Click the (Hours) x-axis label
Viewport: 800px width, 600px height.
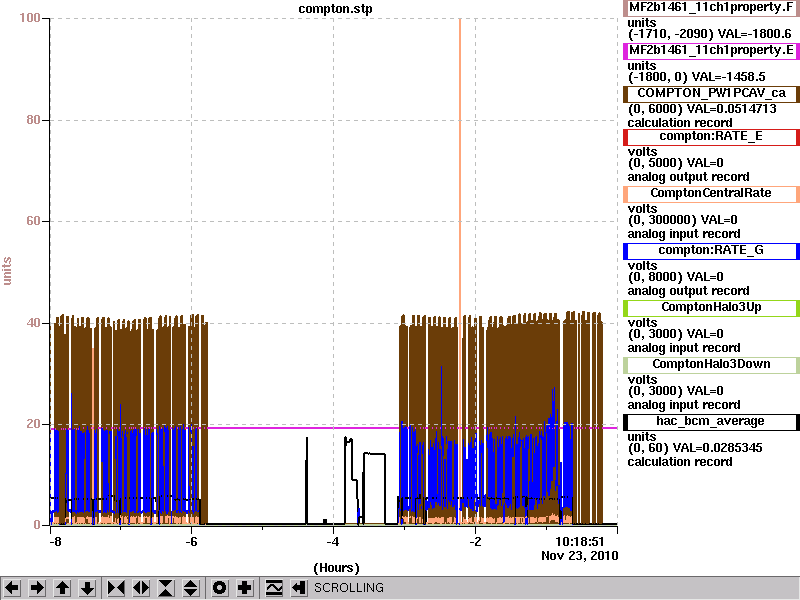336,568
